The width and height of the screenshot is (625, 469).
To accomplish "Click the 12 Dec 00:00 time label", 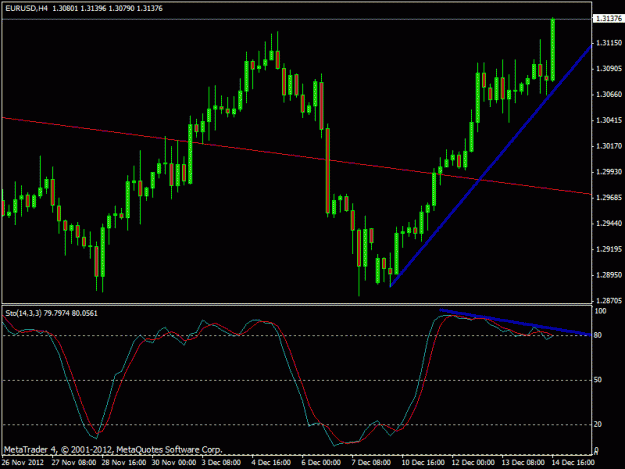I will point(473,463).
